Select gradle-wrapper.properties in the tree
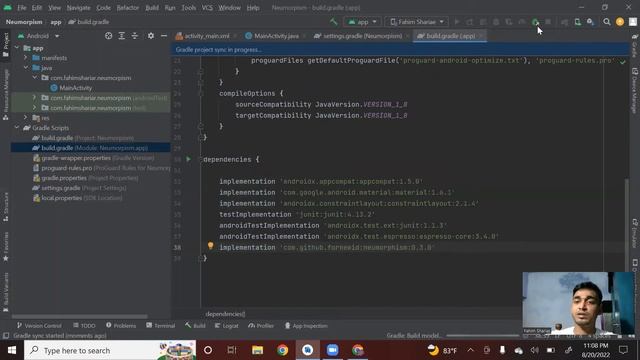The height and width of the screenshot is (360, 640). coord(93,158)
